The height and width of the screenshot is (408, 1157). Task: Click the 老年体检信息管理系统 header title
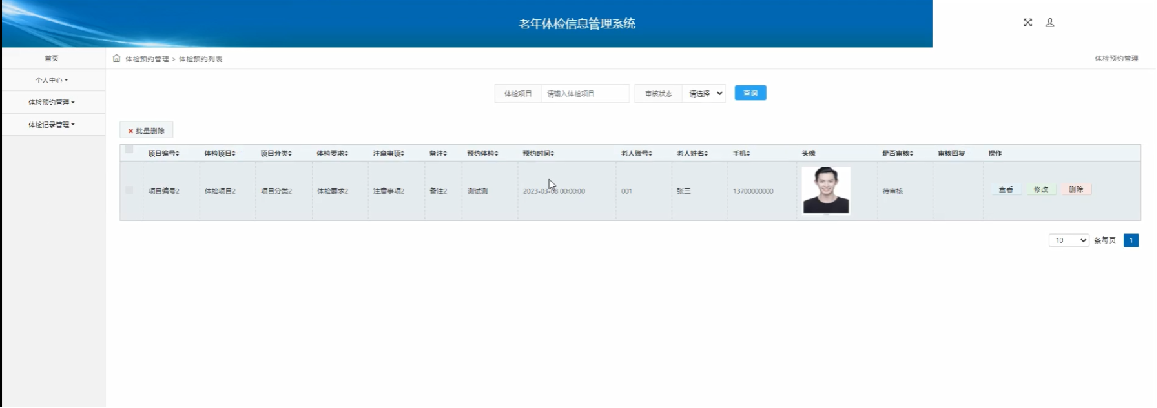tap(577, 24)
